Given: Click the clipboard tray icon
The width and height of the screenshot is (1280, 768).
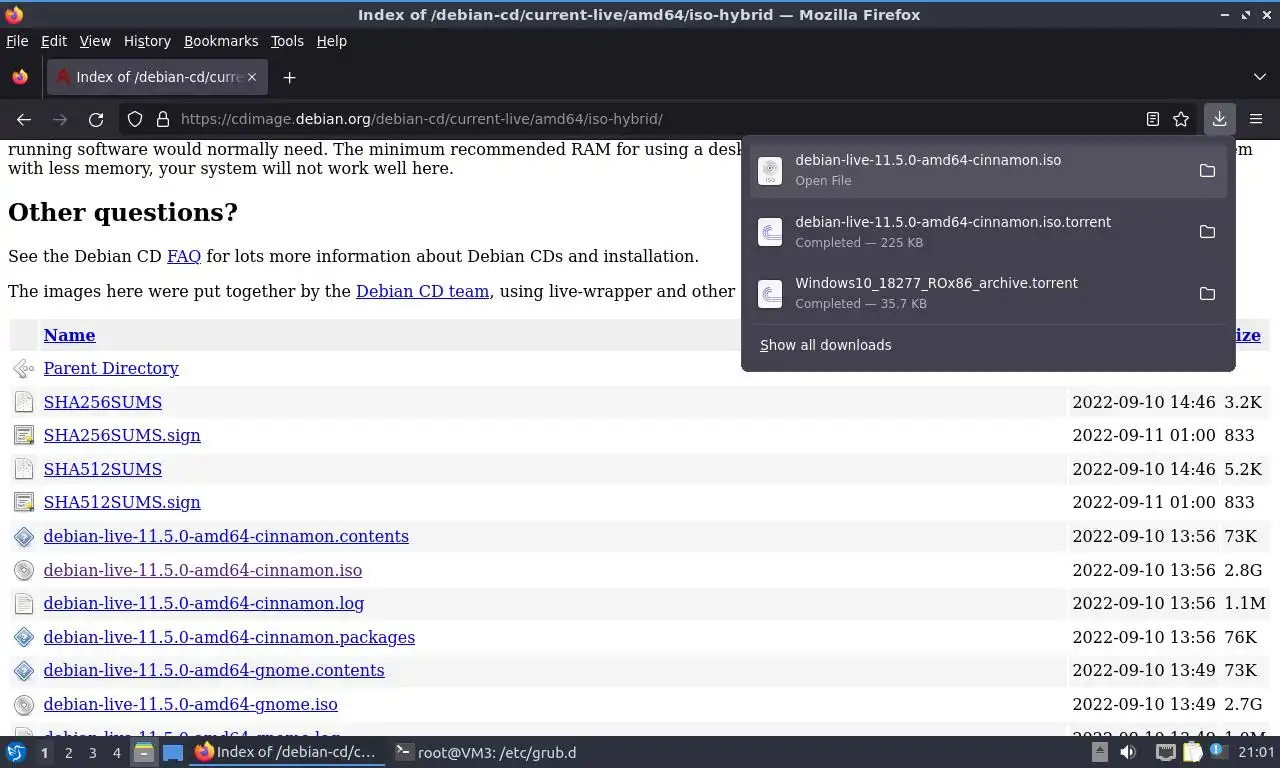Looking at the screenshot, I should click(1192, 752).
